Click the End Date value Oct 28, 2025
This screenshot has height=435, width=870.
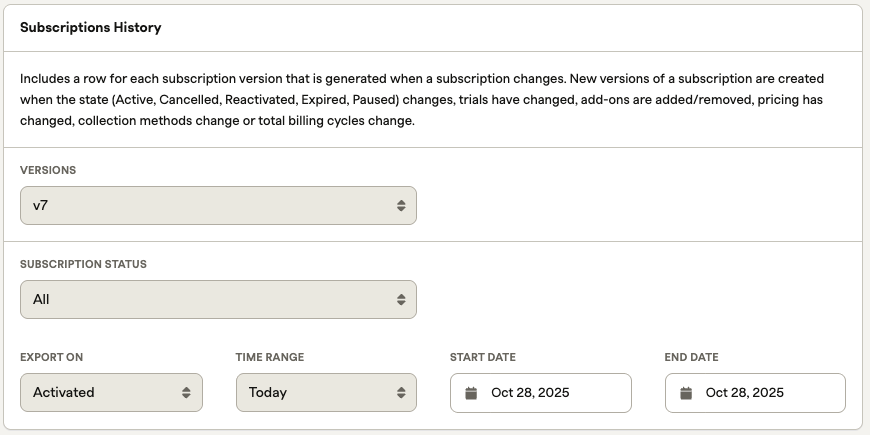click(x=744, y=393)
